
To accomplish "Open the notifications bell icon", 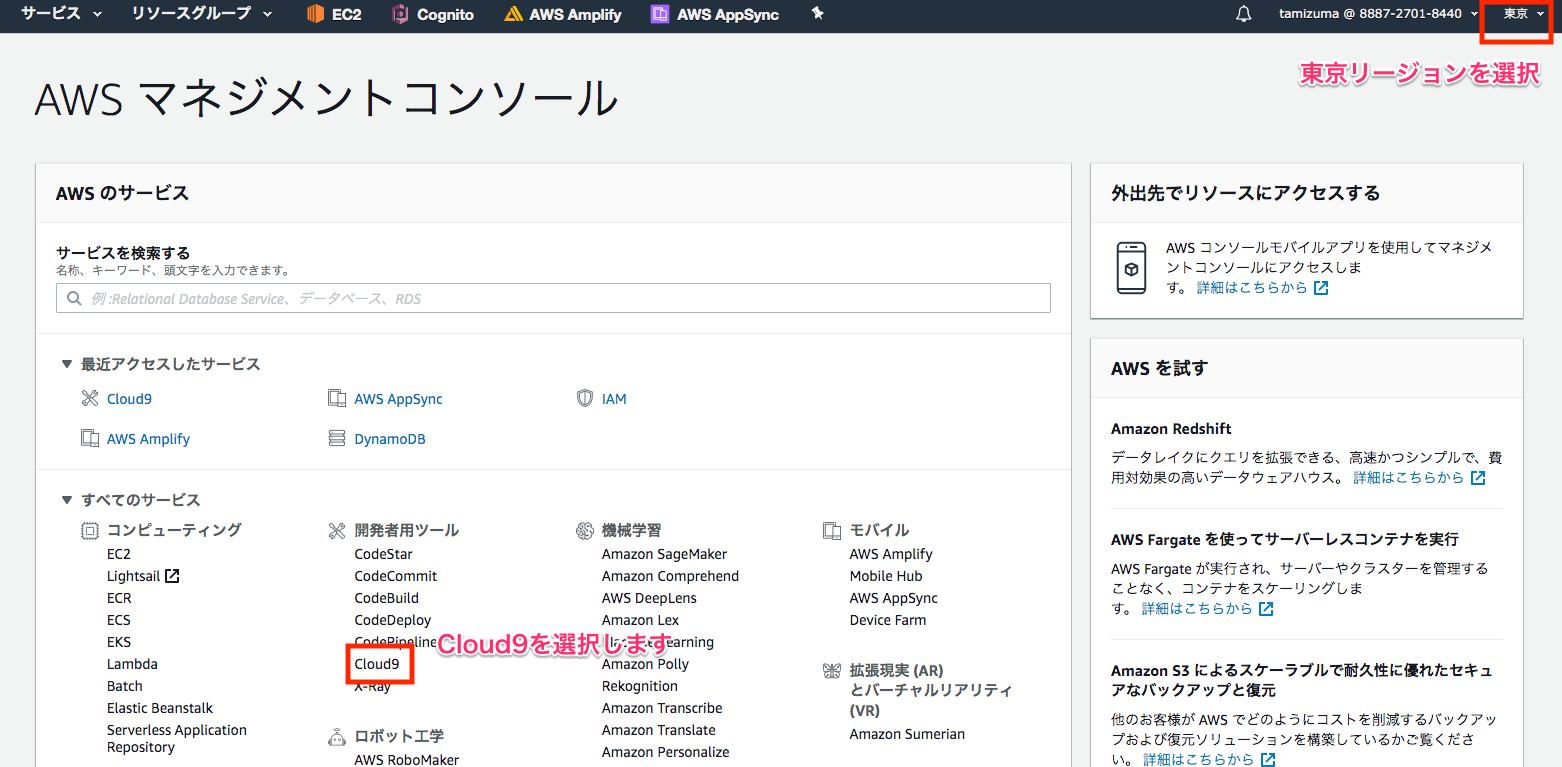I will coord(1243,14).
